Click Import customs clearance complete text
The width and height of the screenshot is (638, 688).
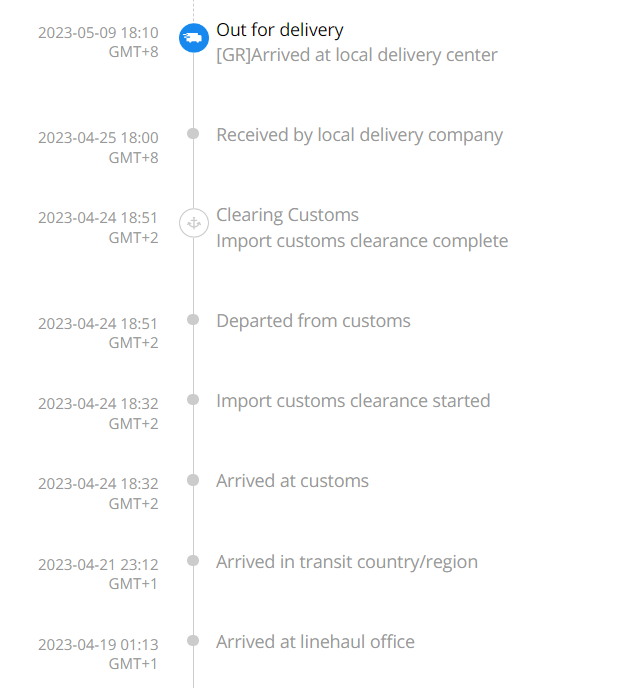tap(362, 241)
